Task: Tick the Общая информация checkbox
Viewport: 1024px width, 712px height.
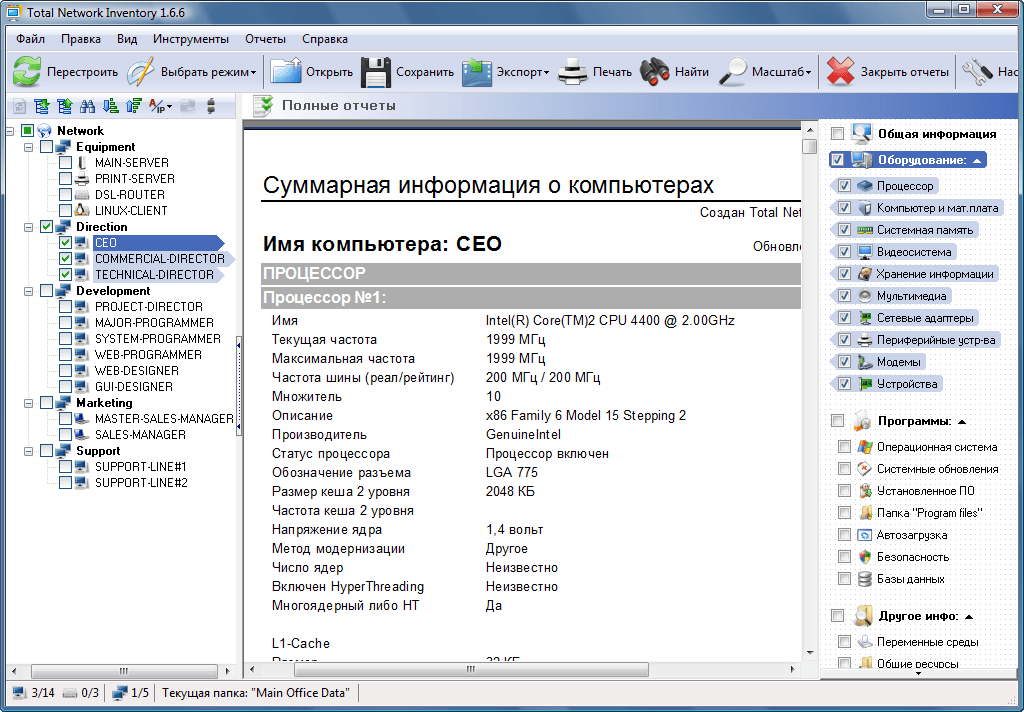Action: [837, 134]
